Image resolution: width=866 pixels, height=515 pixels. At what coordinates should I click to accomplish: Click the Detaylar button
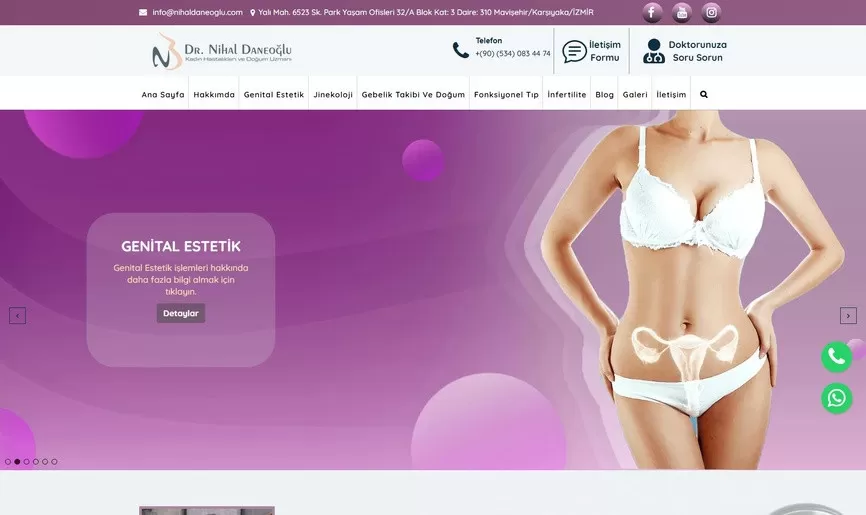point(181,313)
